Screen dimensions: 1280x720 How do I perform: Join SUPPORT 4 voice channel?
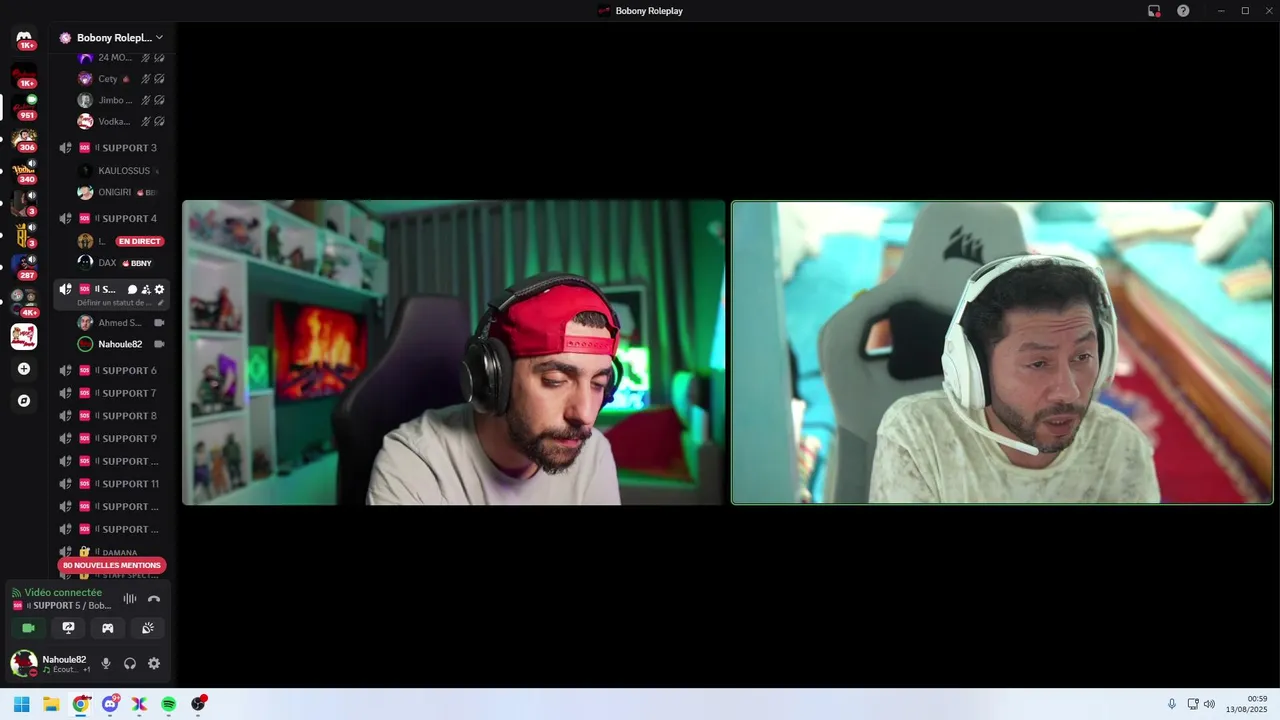point(111,219)
